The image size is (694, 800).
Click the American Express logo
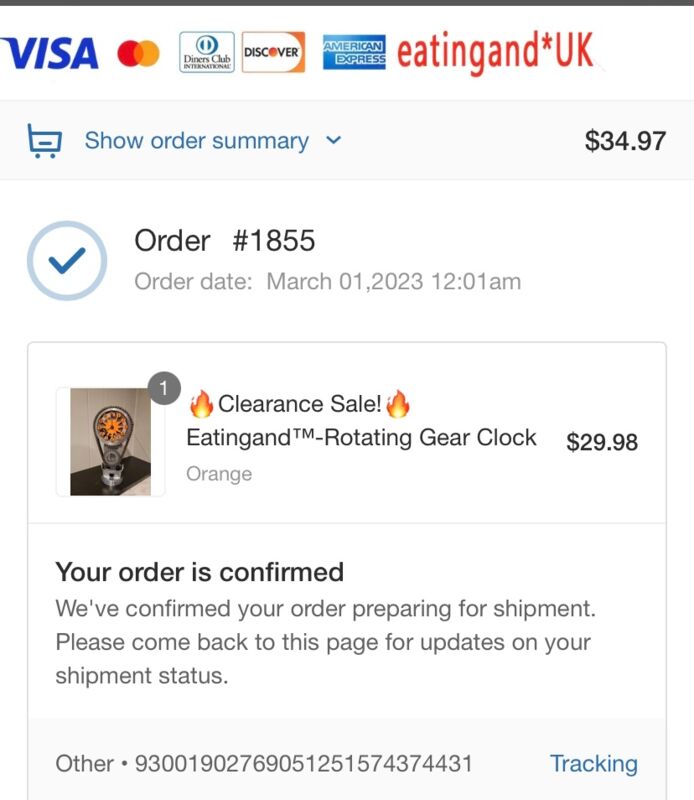click(354, 52)
